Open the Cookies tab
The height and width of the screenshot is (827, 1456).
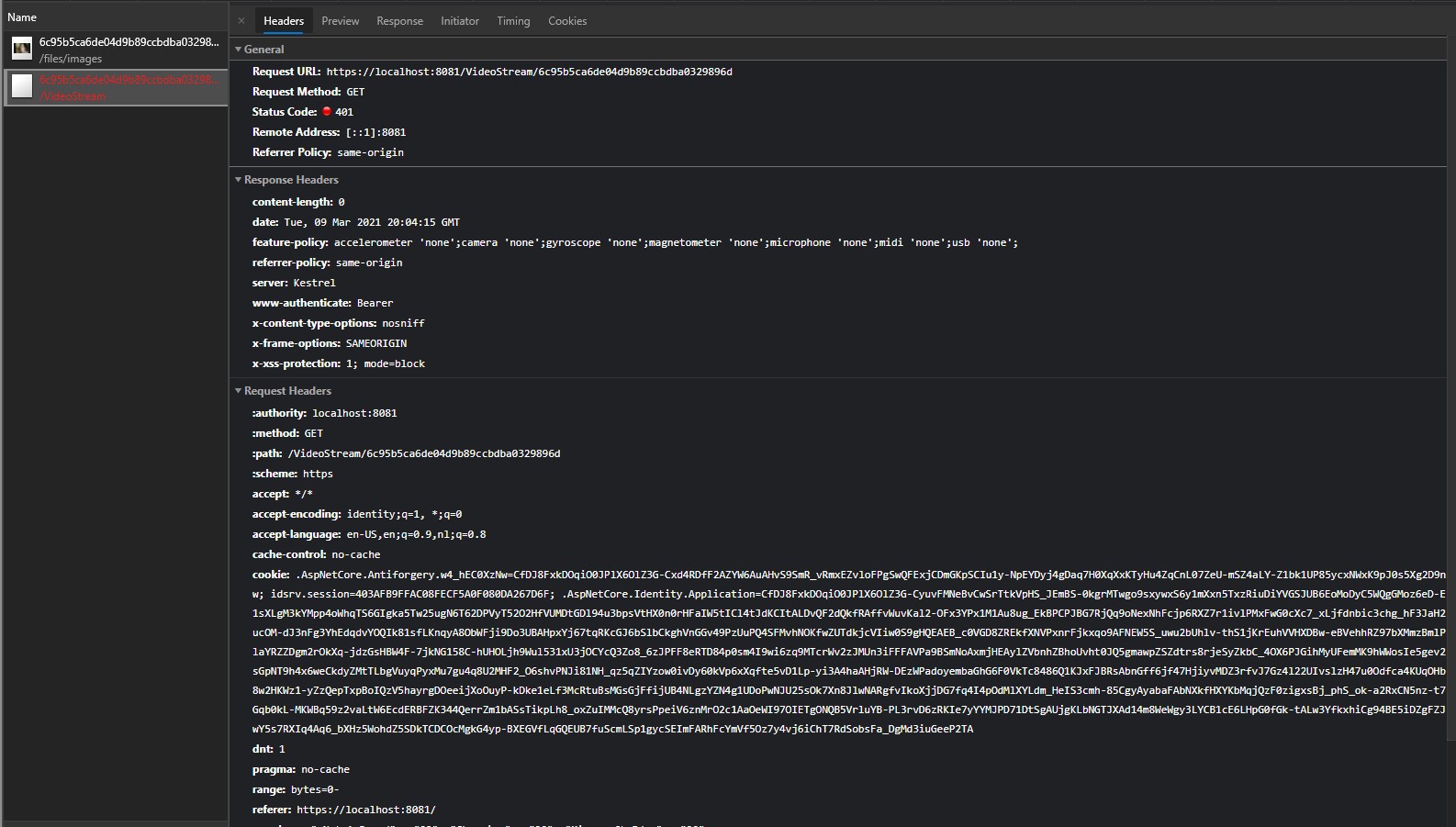(x=566, y=20)
